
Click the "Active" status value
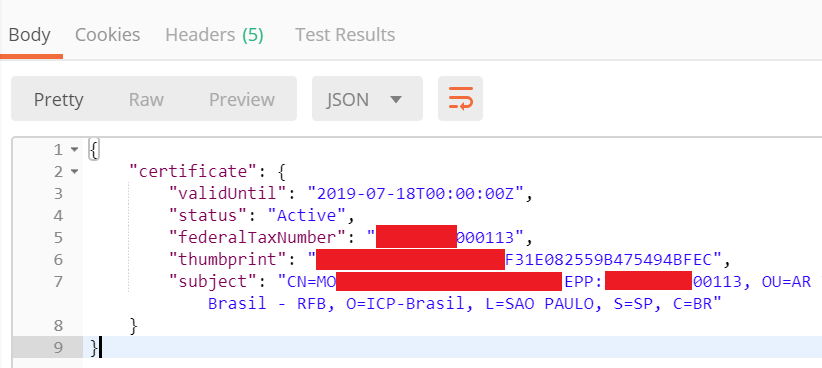point(307,215)
